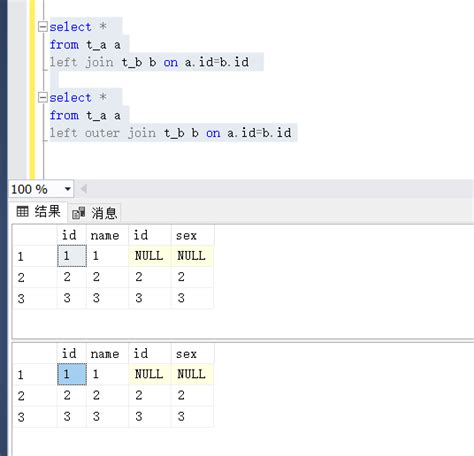Select second grid's 'name' column header
Screen dimensions: 474x456
(x=107, y=354)
